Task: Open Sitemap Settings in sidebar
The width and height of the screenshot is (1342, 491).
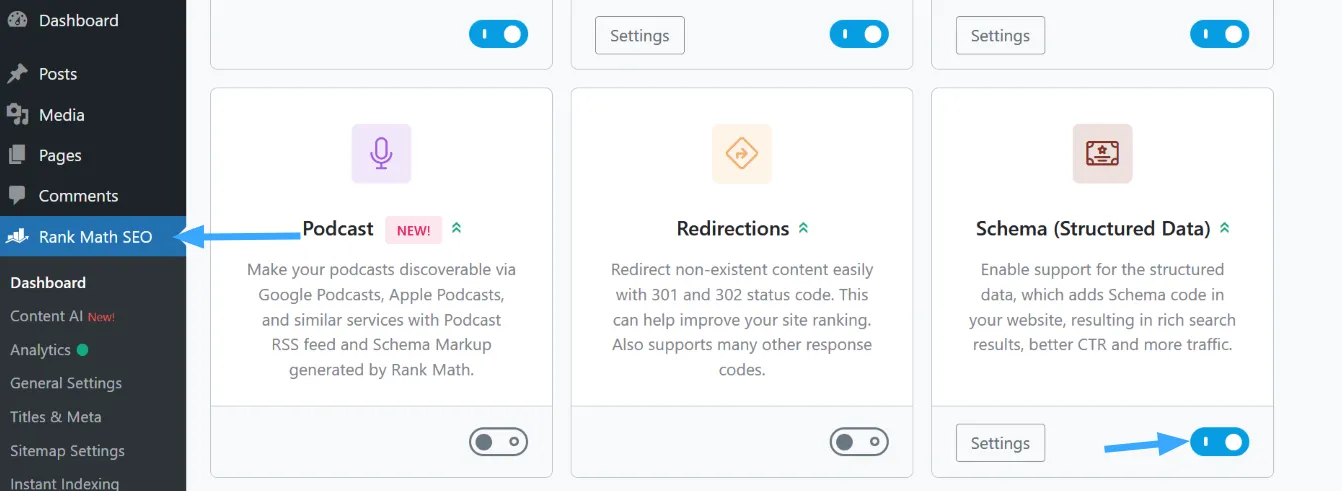Action: point(67,451)
